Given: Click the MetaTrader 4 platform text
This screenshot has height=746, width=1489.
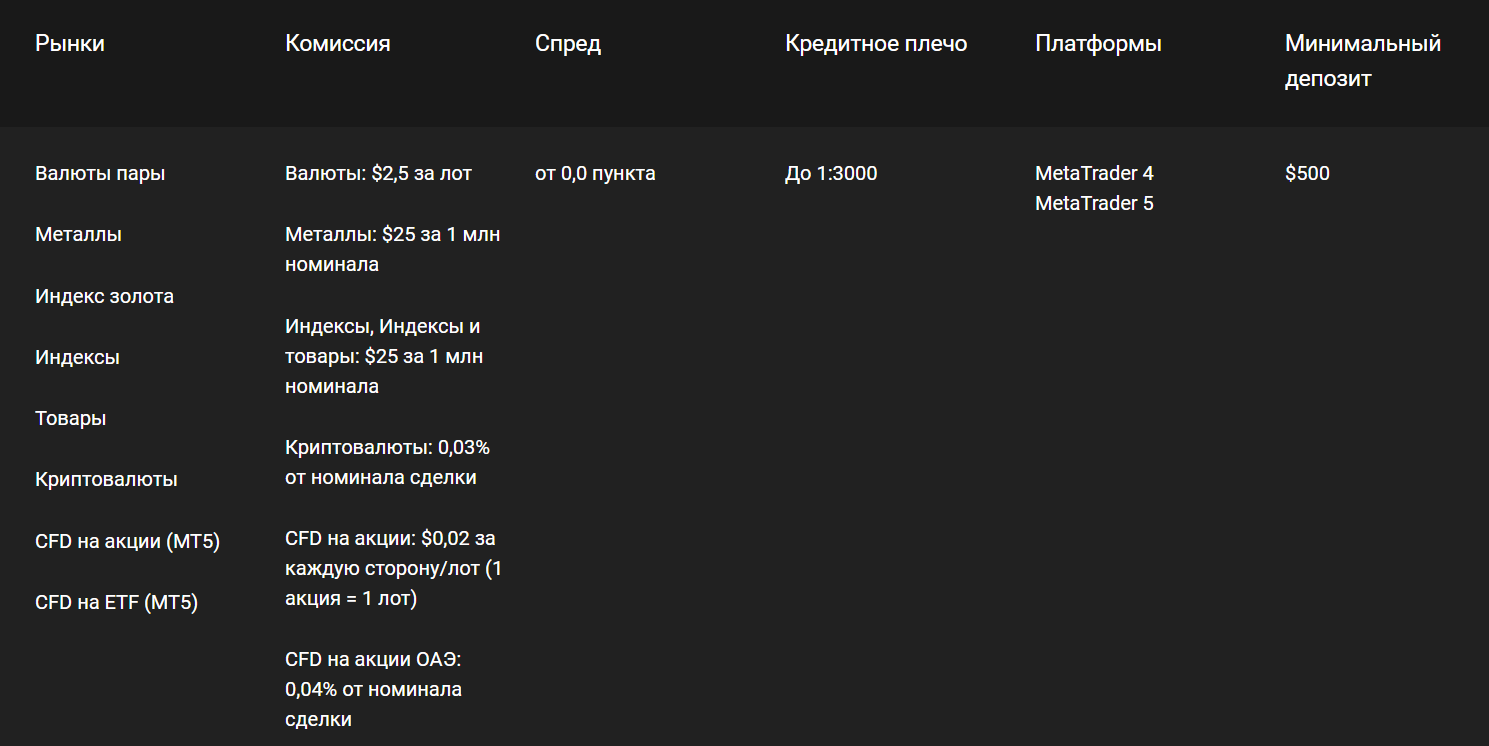Looking at the screenshot, I should (x=1094, y=174).
